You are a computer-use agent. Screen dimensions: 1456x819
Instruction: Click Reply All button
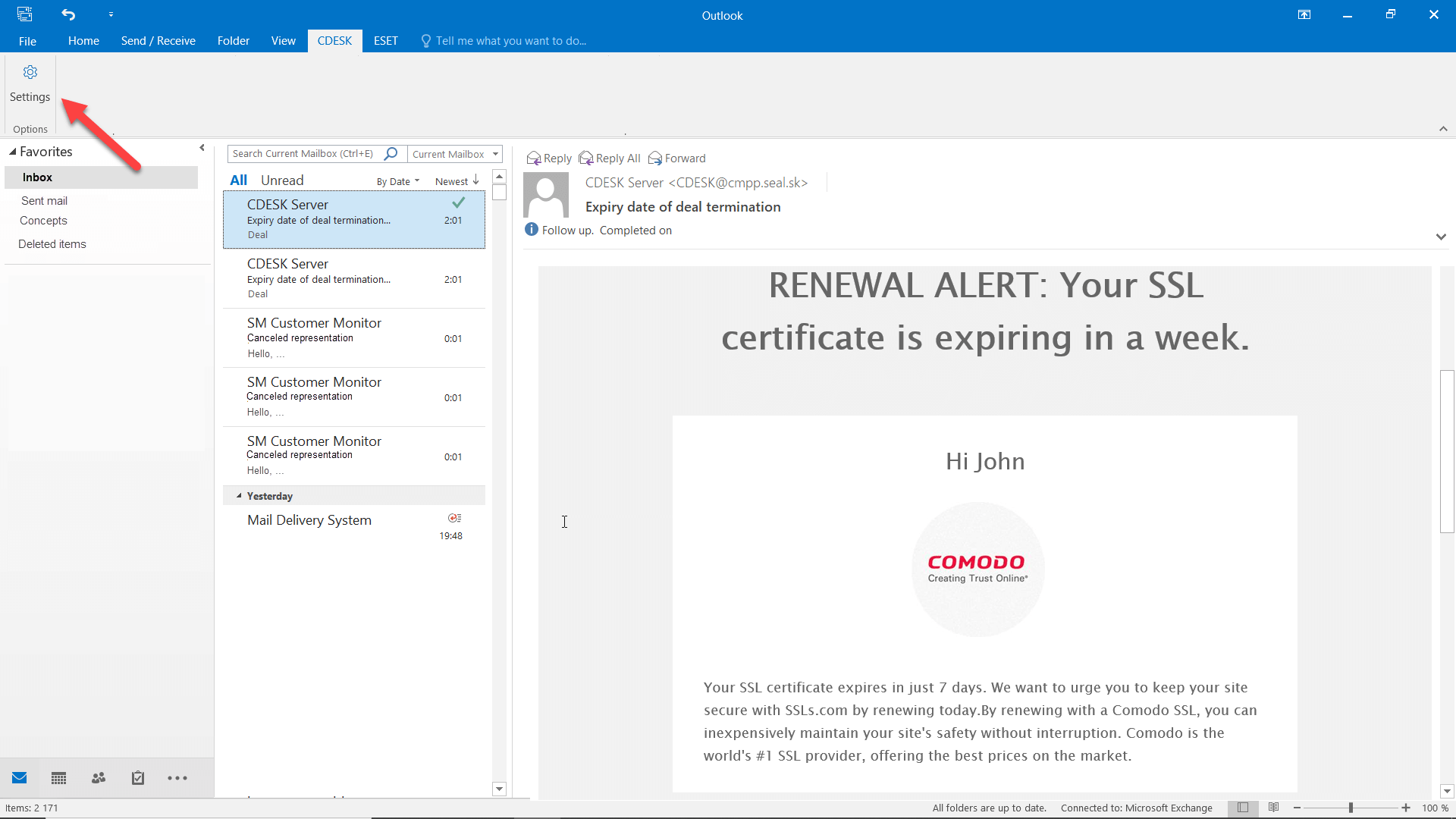point(610,158)
